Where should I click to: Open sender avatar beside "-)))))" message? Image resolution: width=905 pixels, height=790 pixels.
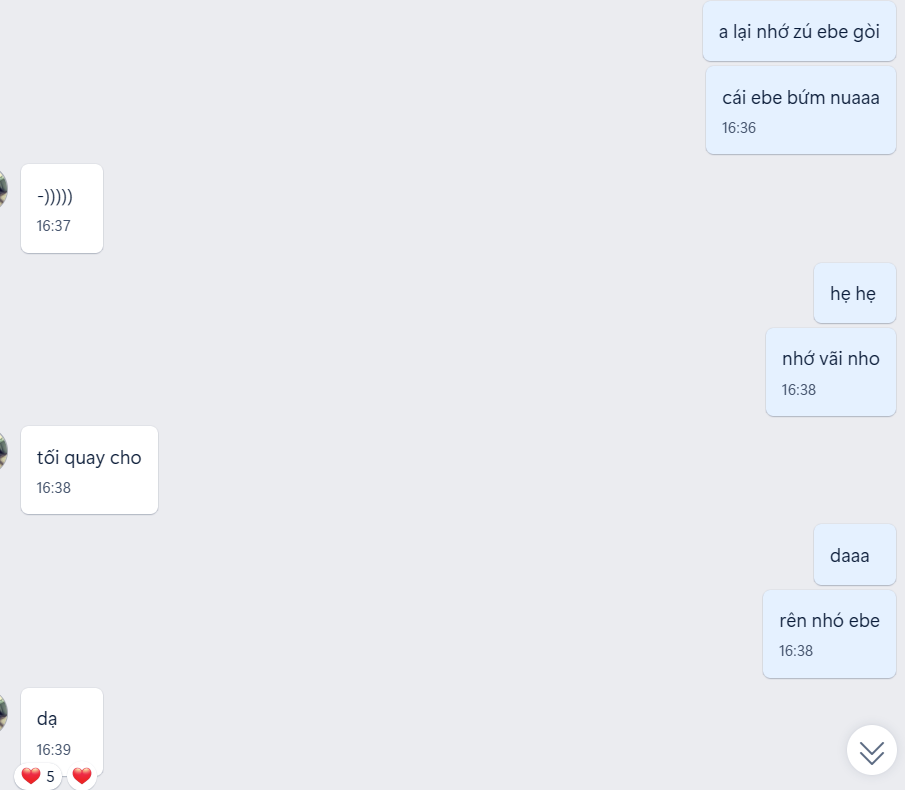point(3,189)
